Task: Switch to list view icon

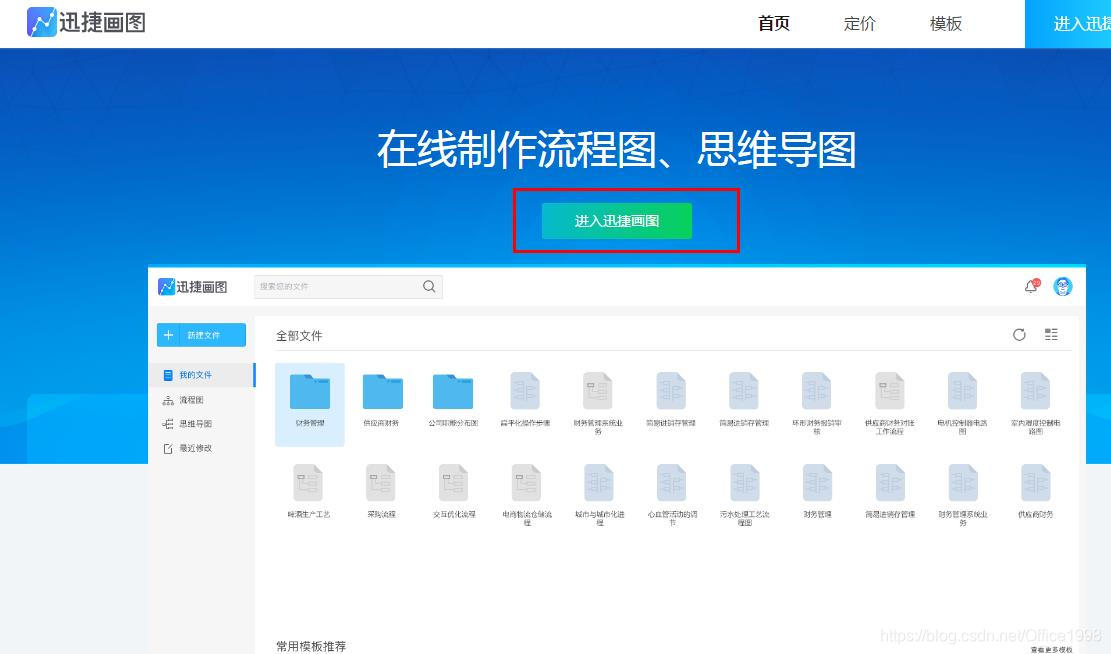Action: (1051, 334)
